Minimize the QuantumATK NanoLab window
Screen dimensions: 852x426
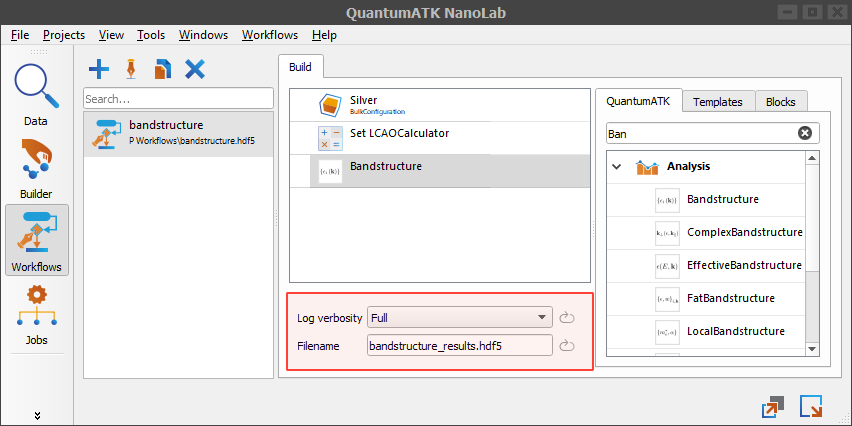click(x=788, y=12)
